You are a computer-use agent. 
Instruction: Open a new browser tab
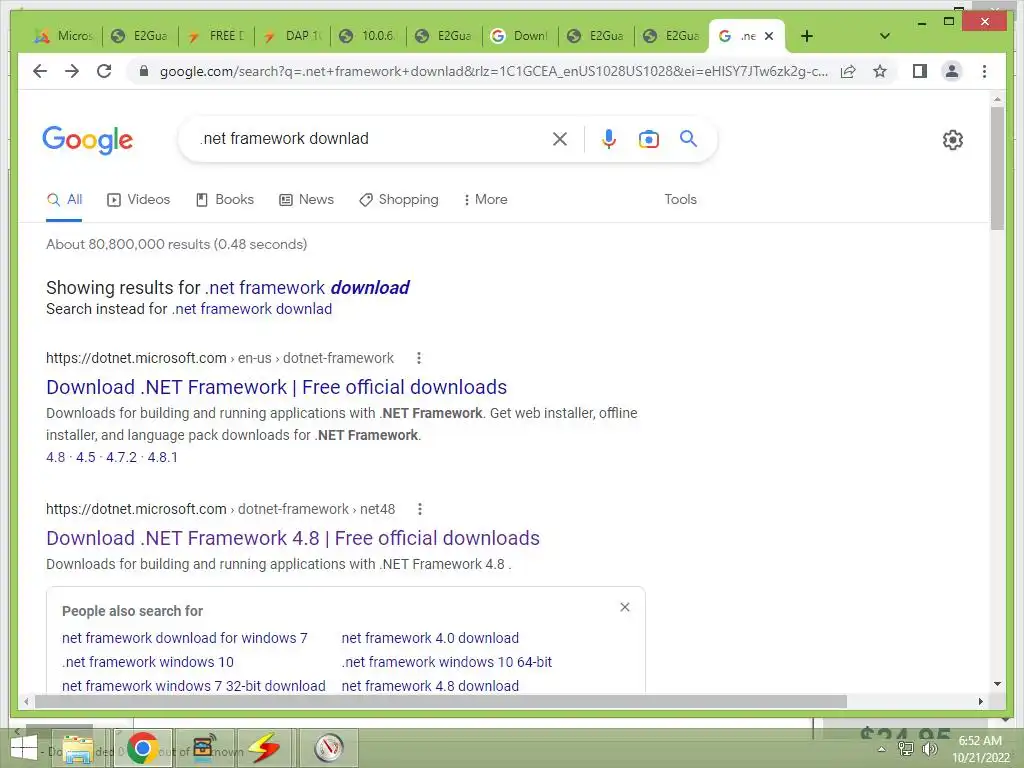click(x=807, y=36)
